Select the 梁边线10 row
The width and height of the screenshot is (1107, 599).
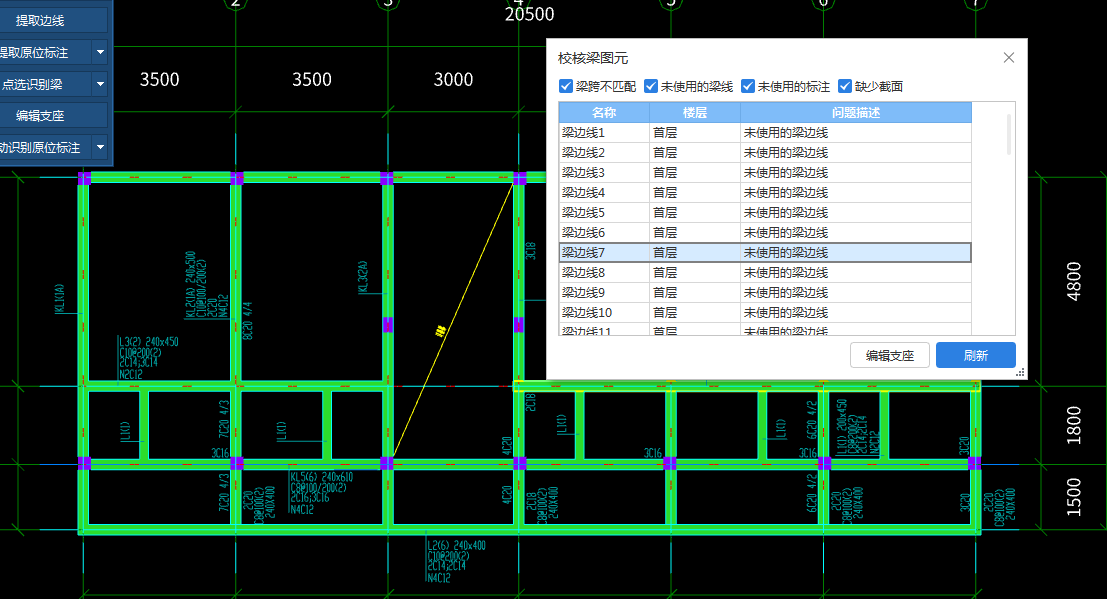[x=765, y=312]
